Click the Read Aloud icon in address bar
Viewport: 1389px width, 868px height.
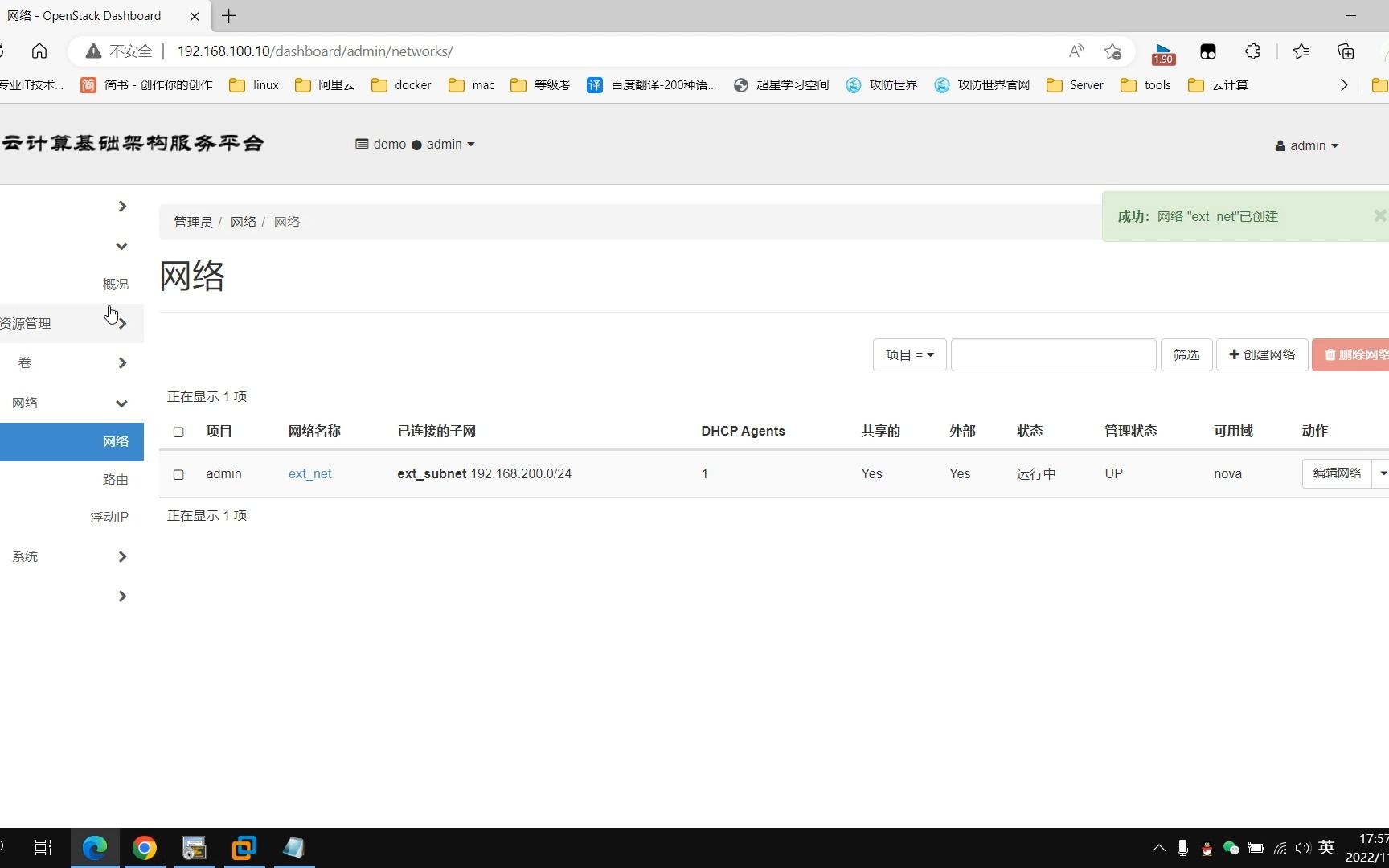point(1076,51)
